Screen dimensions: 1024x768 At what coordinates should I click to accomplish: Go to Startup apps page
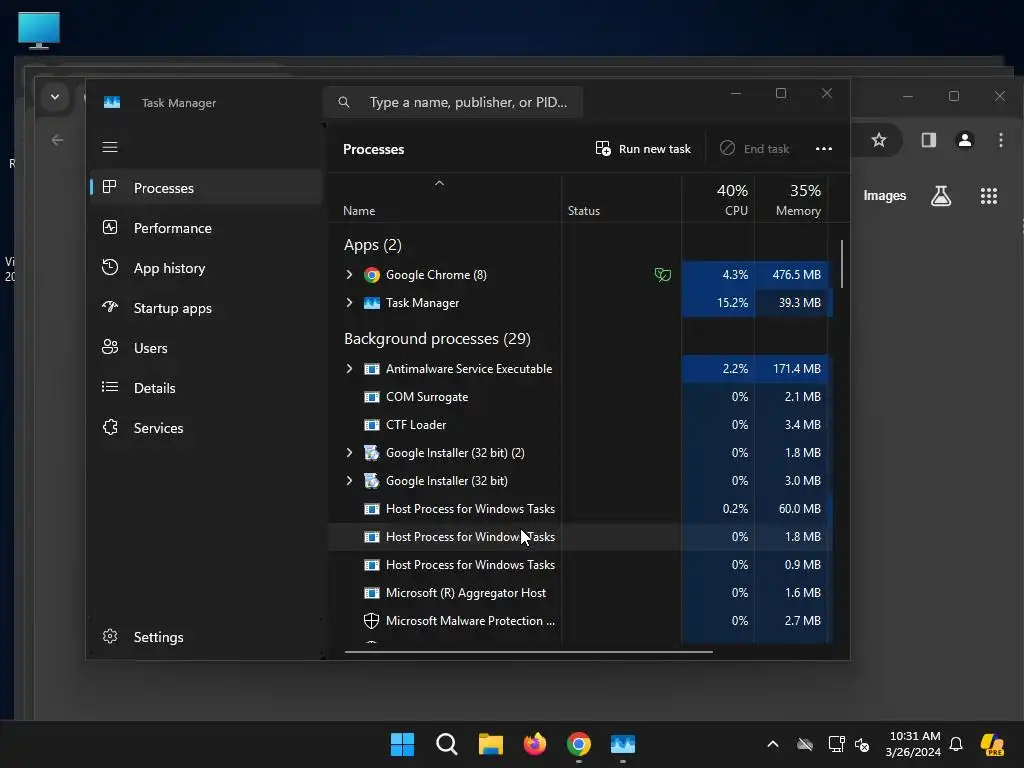(206, 308)
